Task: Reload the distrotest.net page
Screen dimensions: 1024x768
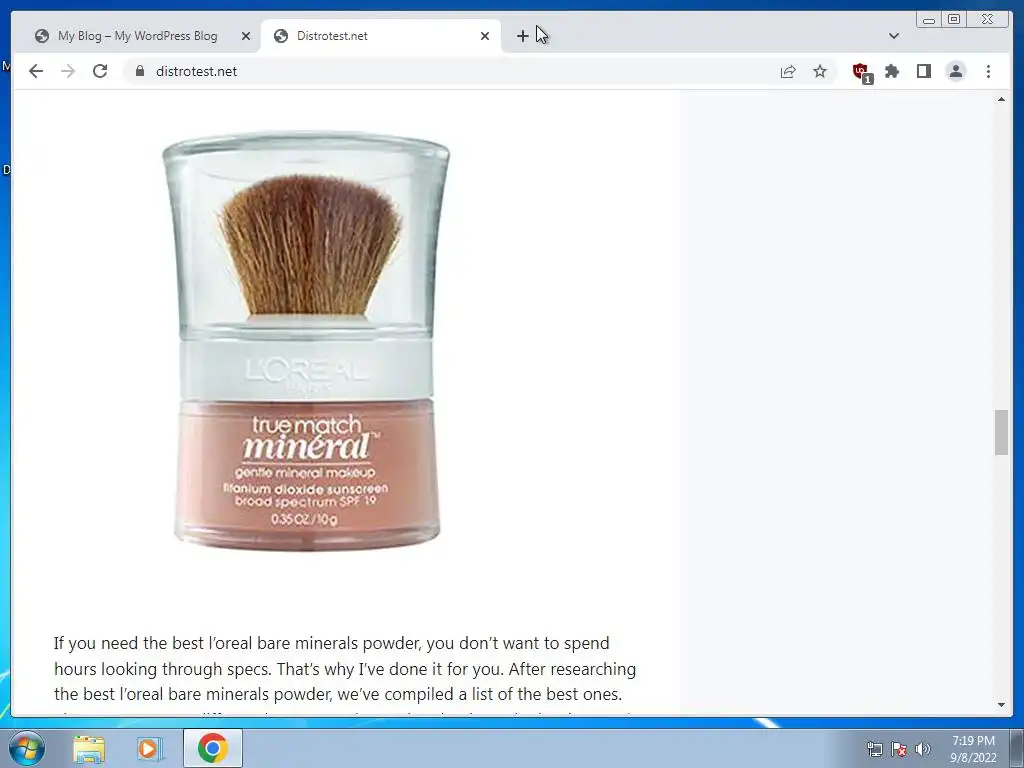Action: click(x=100, y=71)
